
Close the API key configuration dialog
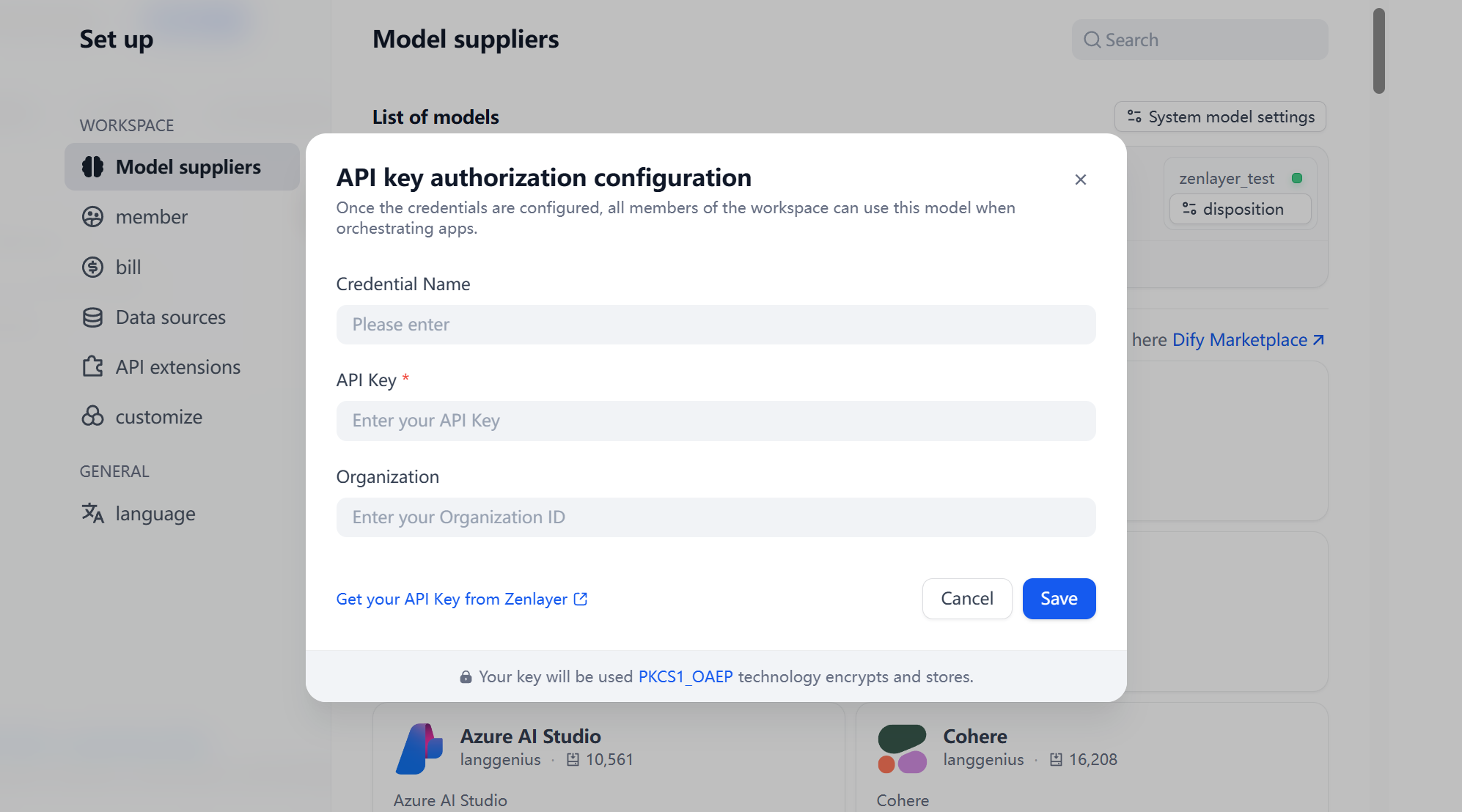pyautogui.click(x=1080, y=180)
